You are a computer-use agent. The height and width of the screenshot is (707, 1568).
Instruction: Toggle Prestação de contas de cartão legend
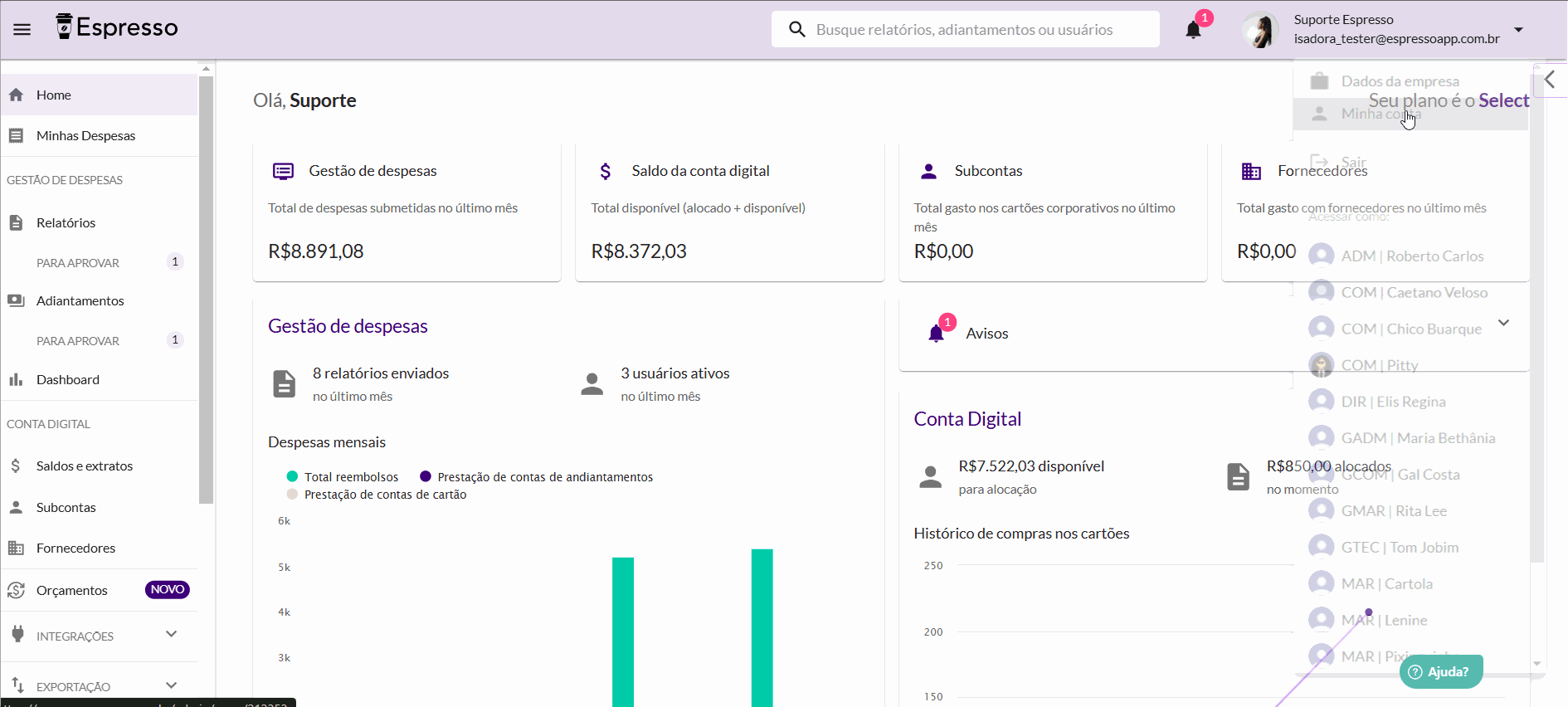(x=376, y=494)
